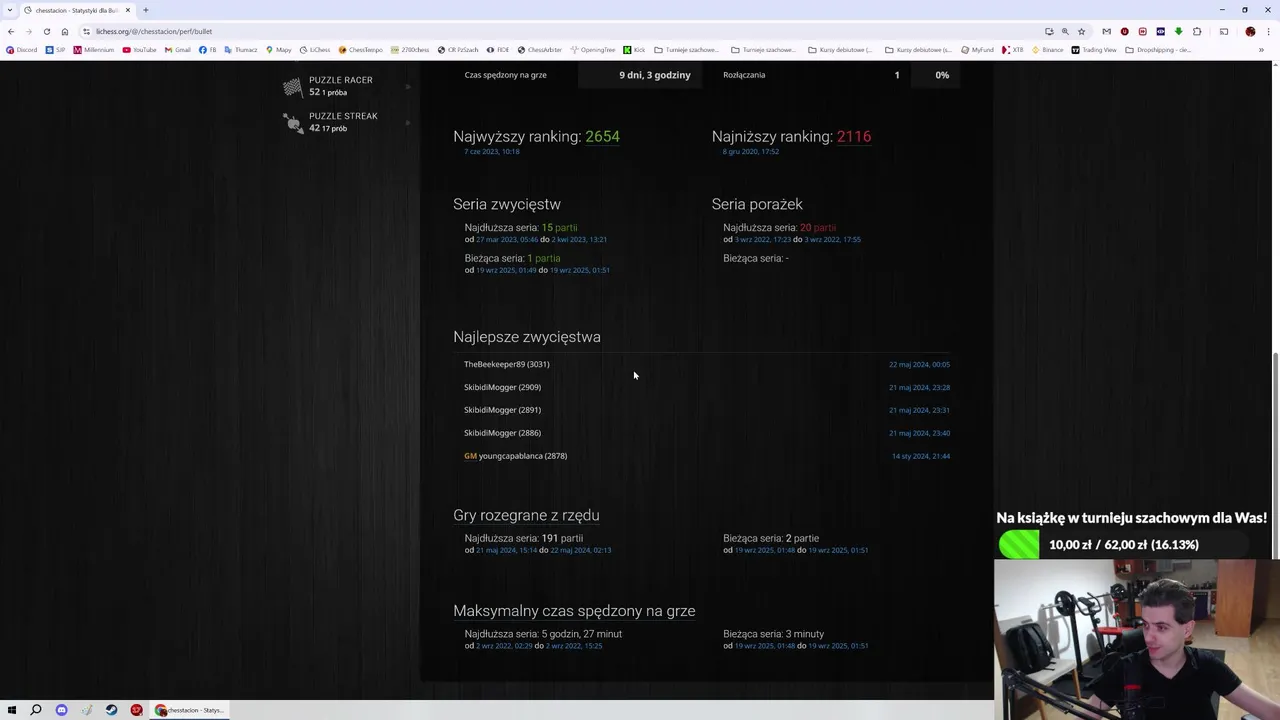Open the win versus SkibidiMogger (2891)
The image size is (1280, 720).
502,410
